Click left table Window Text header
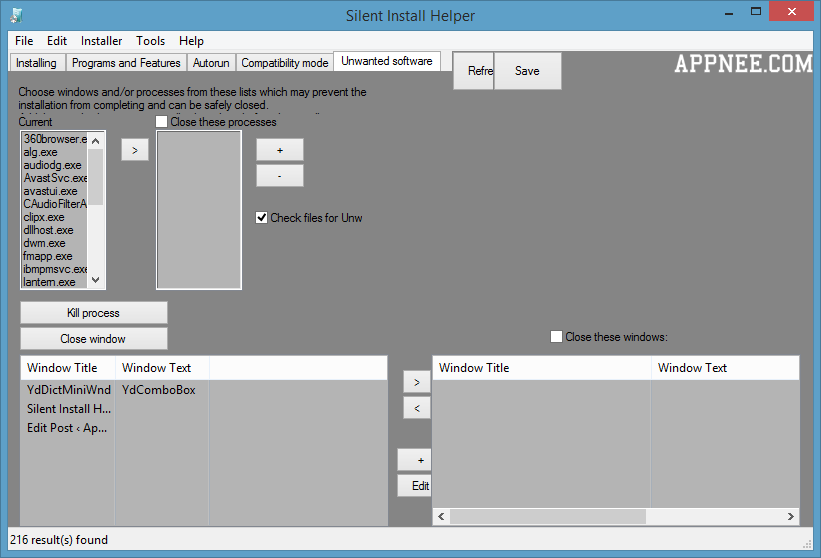This screenshot has width=821, height=558. pyautogui.click(x=162, y=368)
